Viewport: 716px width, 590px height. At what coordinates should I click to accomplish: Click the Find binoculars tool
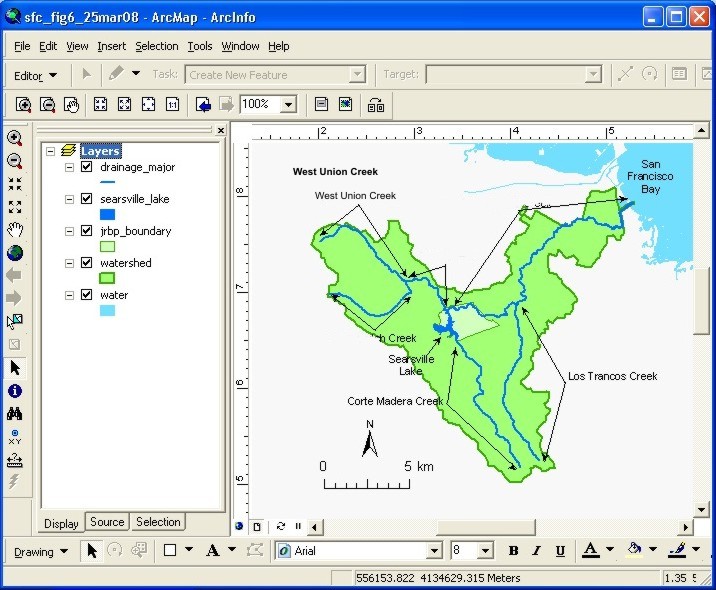click(x=15, y=414)
